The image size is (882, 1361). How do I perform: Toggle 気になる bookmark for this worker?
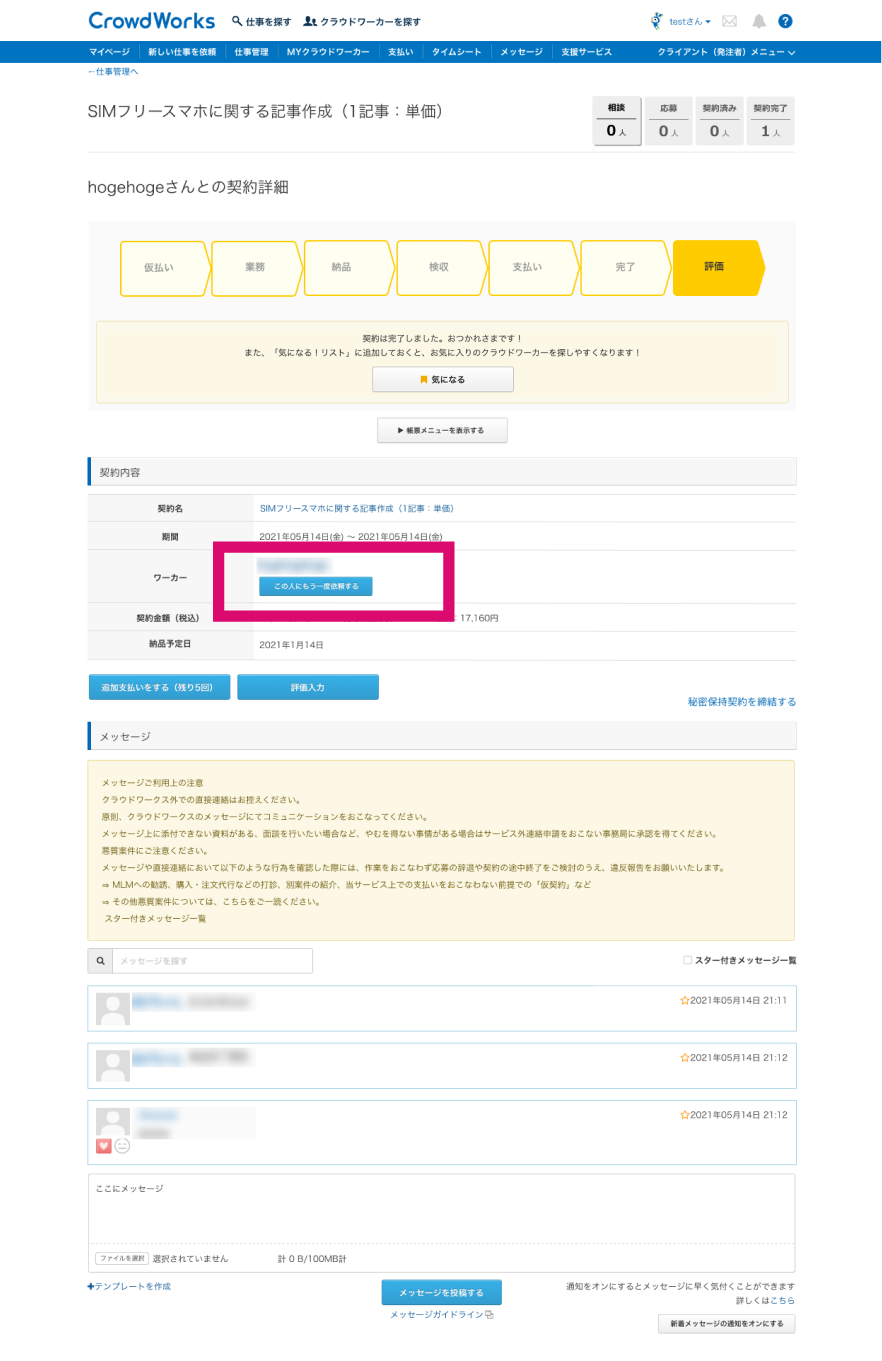tap(442, 380)
